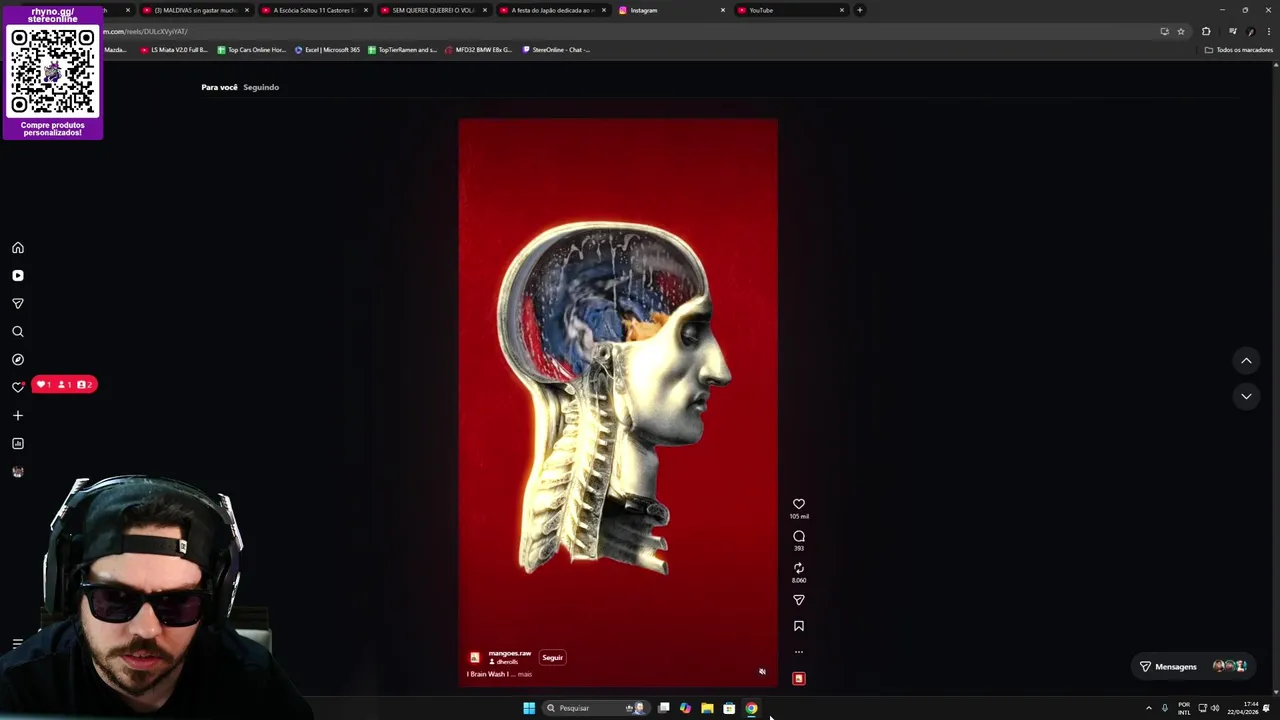Open taskbar microphone indicator
Screen dimensions: 1280x720
click(1164, 709)
